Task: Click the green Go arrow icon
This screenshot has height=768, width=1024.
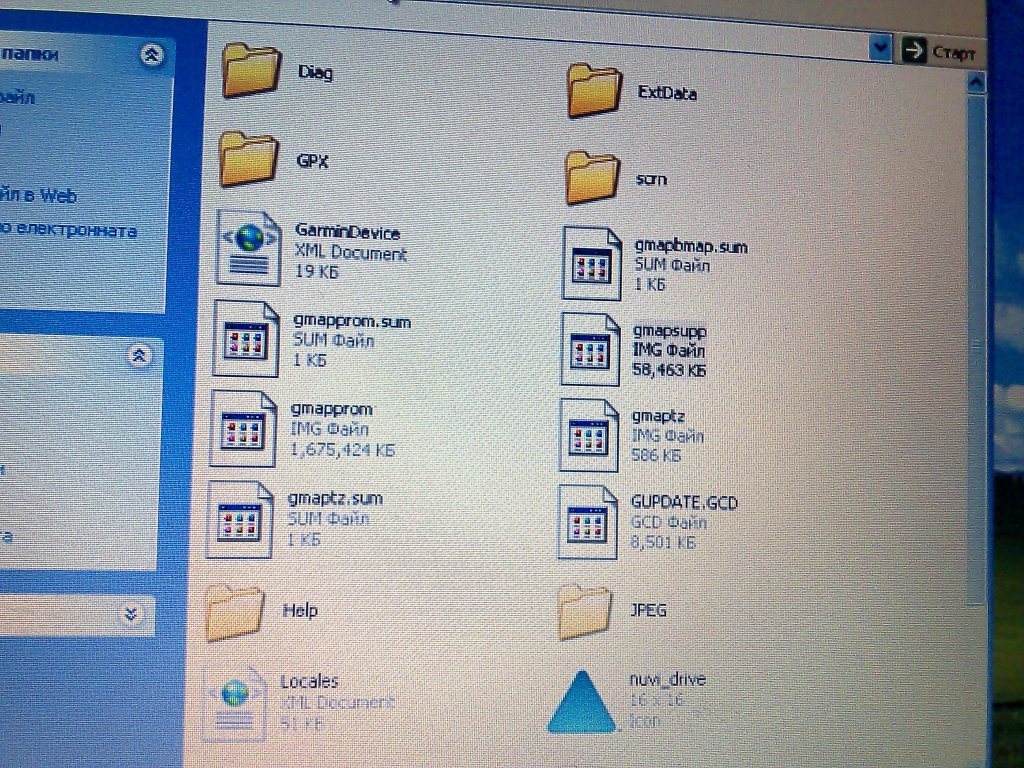Action: (x=914, y=50)
